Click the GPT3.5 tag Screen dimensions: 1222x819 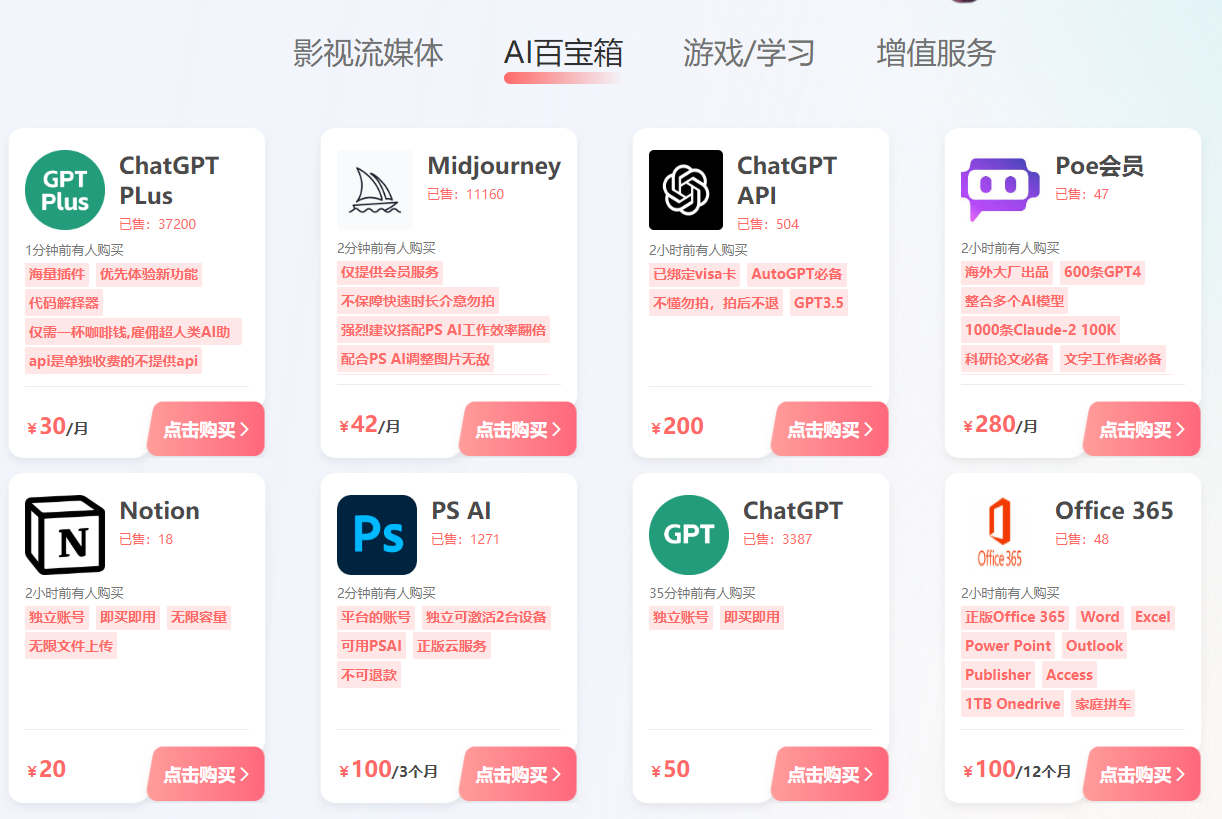pyautogui.click(x=819, y=303)
